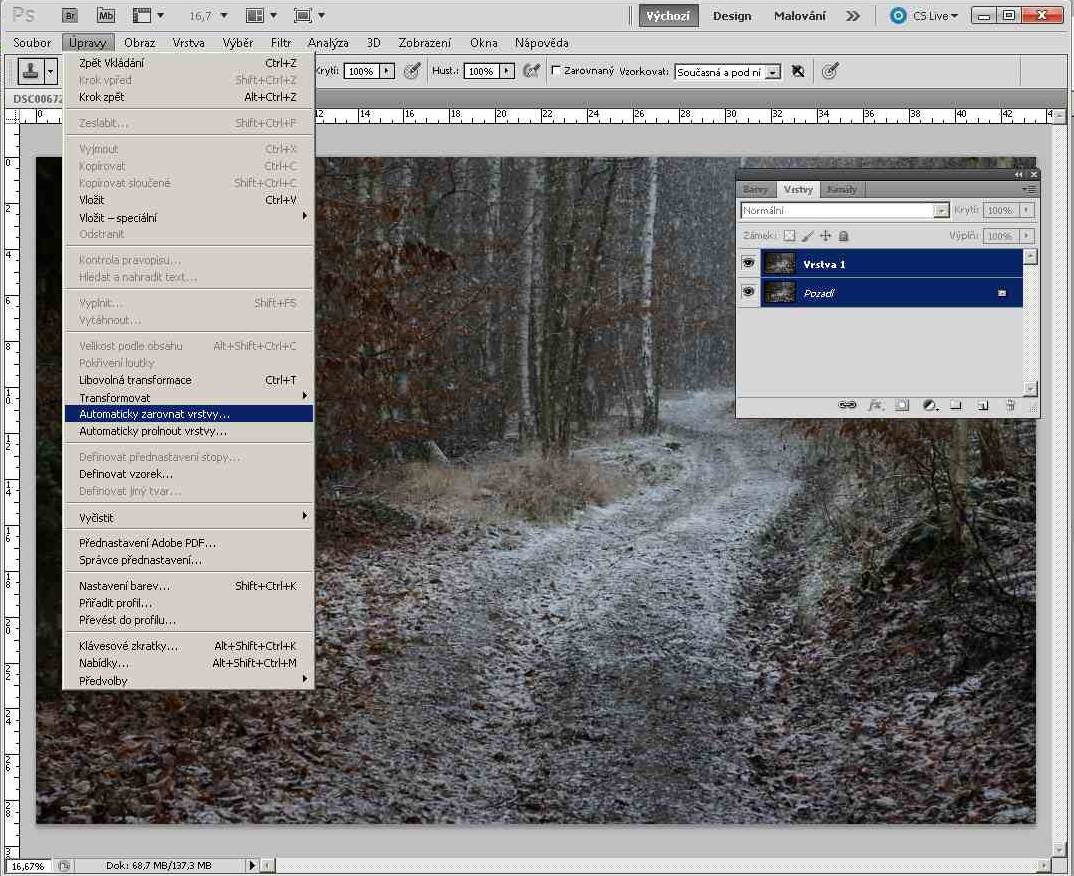Click the link layers chain icon
The width and height of the screenshot is (1074, 876).
pyautogui.click(x=847, y=405)
